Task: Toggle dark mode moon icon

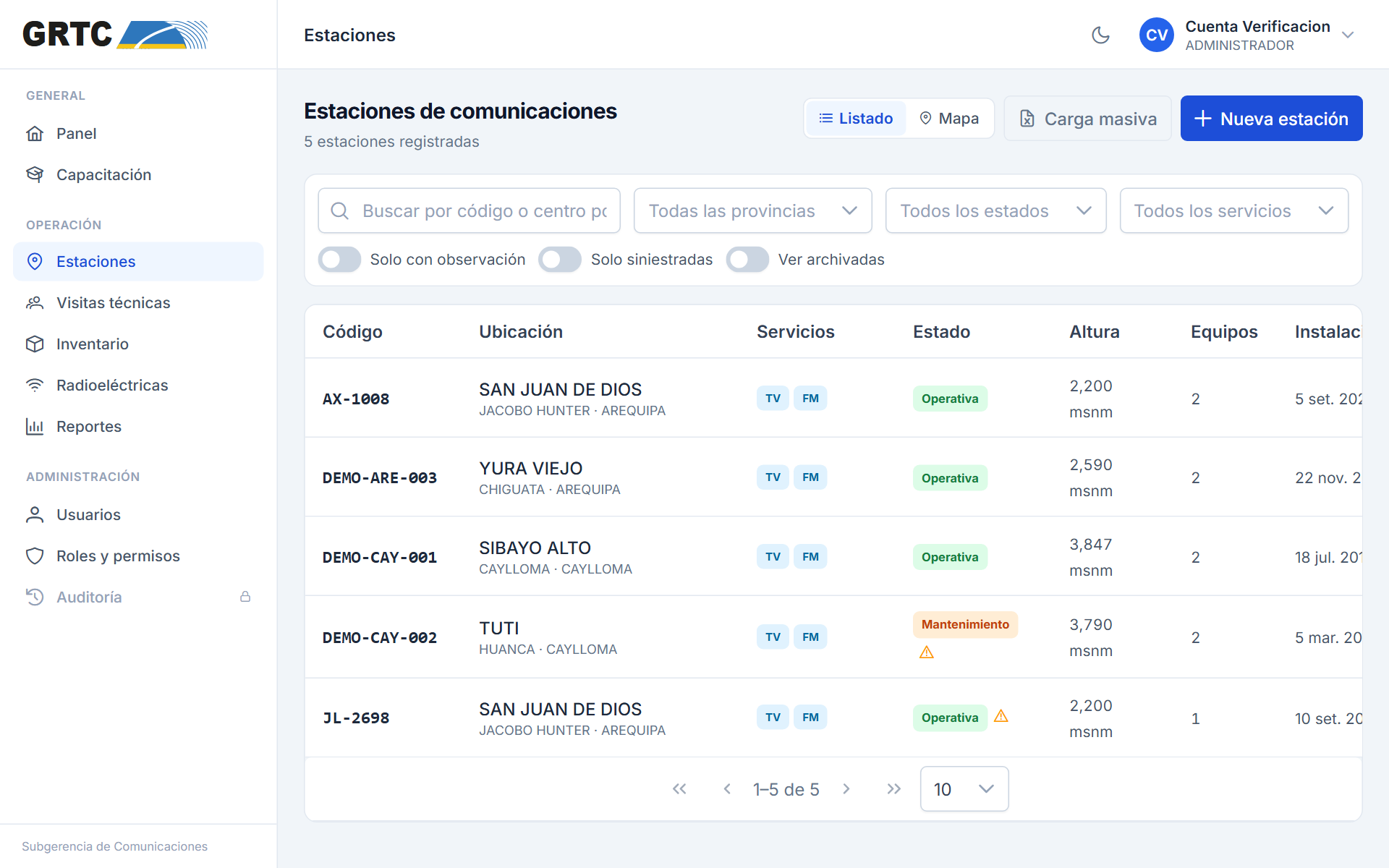Action: point(1100,35)
